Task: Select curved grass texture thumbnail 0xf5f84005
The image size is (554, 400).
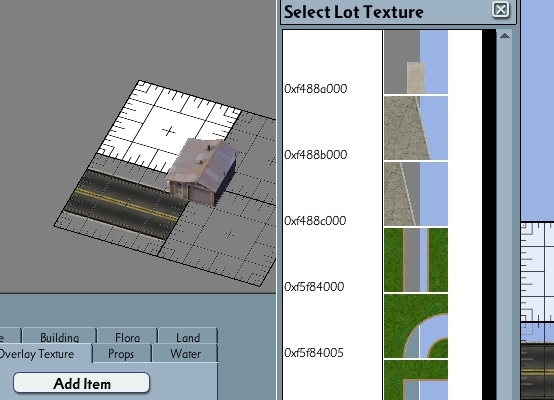Action: tap(416, 326)
